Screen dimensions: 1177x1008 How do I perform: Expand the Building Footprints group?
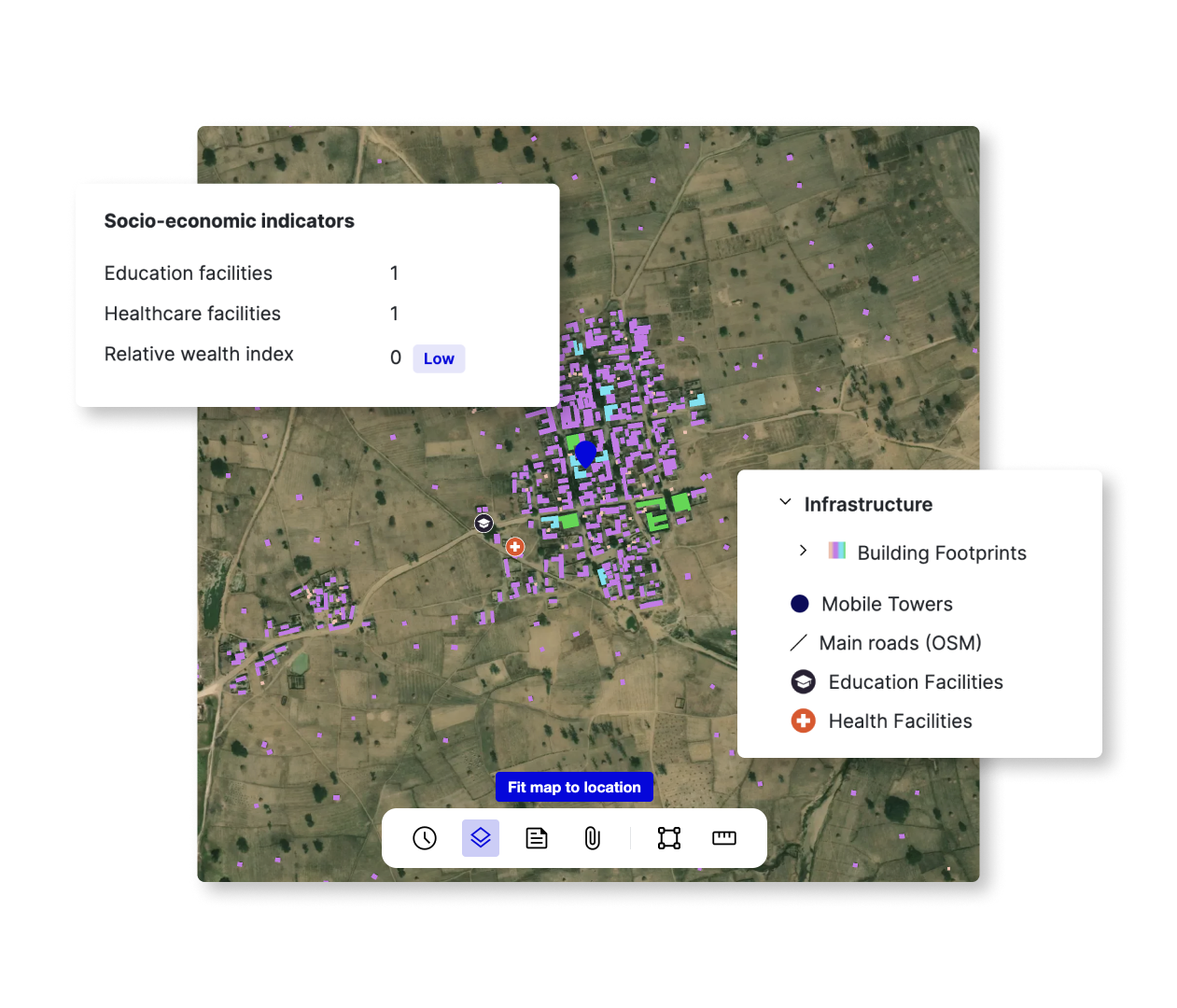(x=803, y=551)
